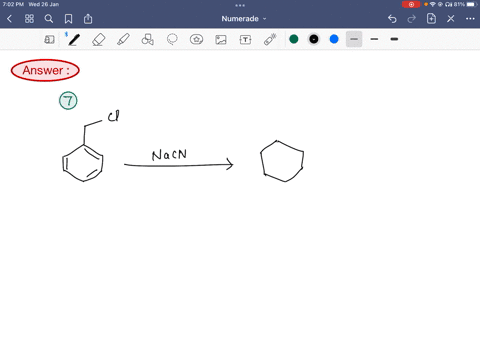The image size is (480, 360).
Task: Tap the handwritten Cl label
Action: click(113, 116)
